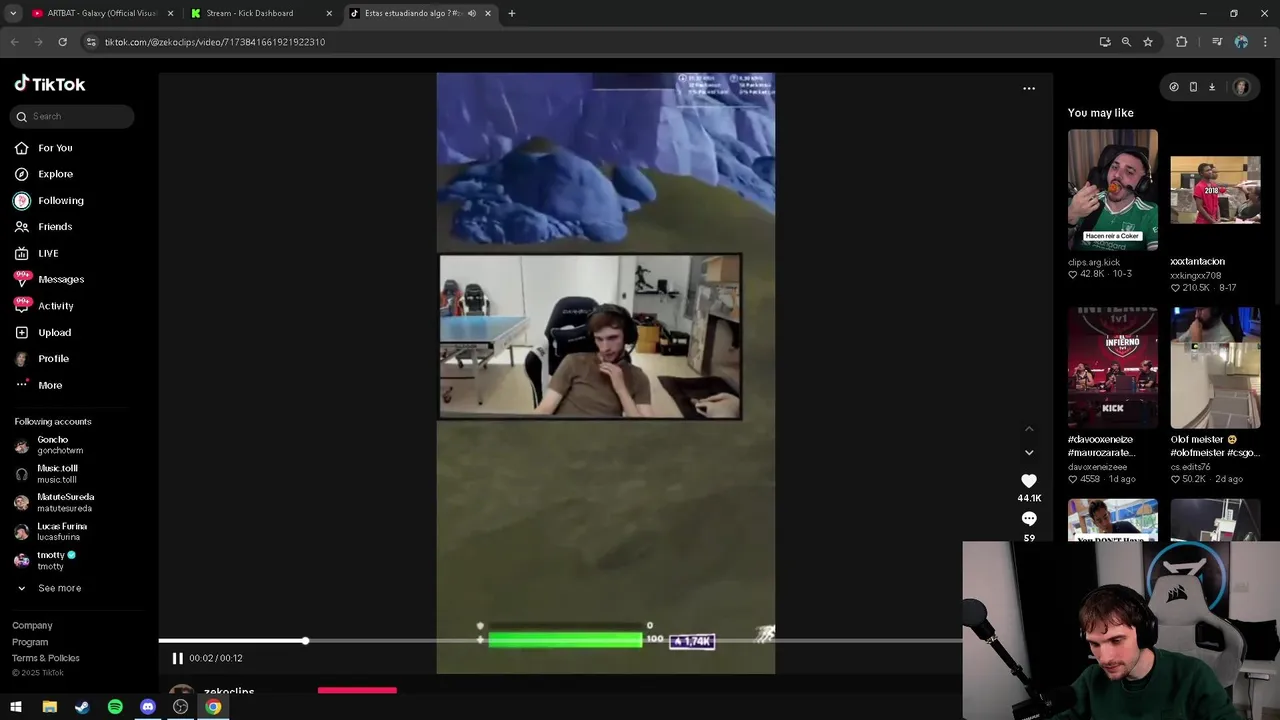Expand the Program footer section
1280x720 pixels.
[30, 642]
